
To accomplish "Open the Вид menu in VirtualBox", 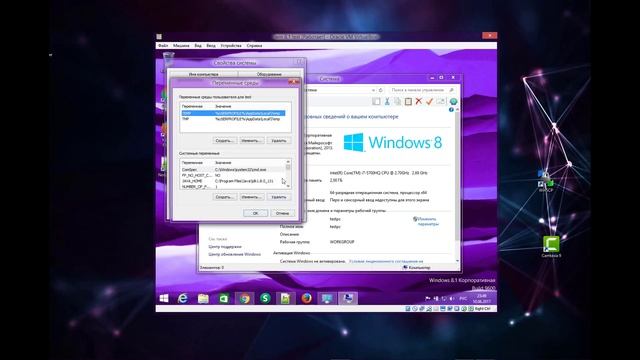I will [198, 46].
